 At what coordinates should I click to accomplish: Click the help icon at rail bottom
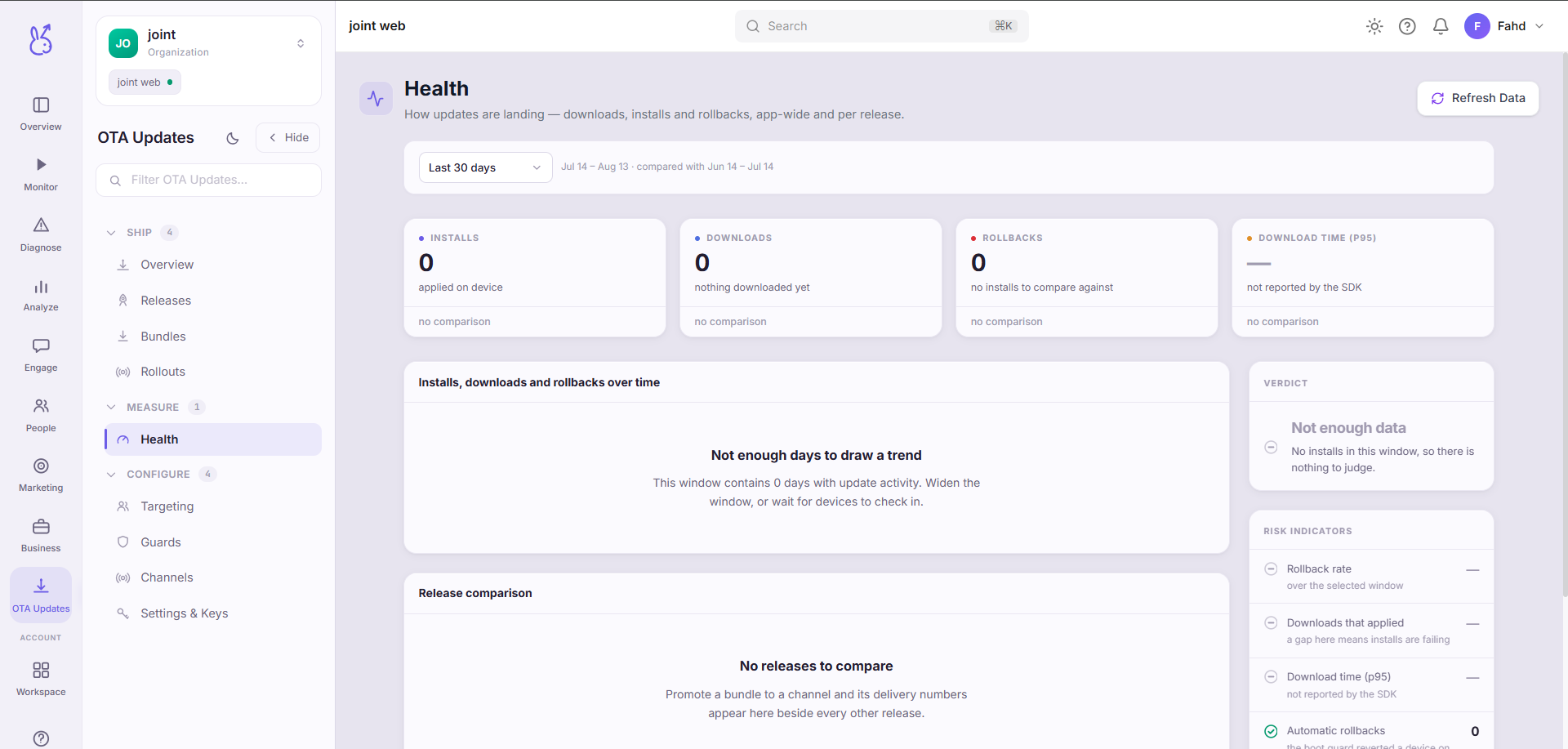click(41, 738)
